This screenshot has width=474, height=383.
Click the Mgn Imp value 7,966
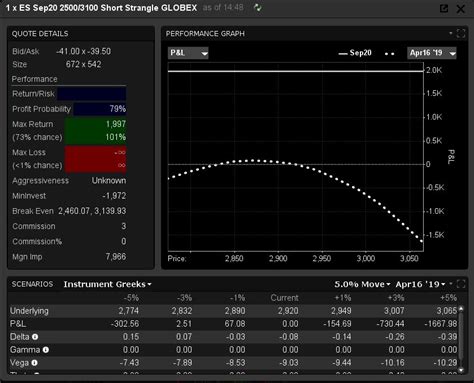point(116,257)
